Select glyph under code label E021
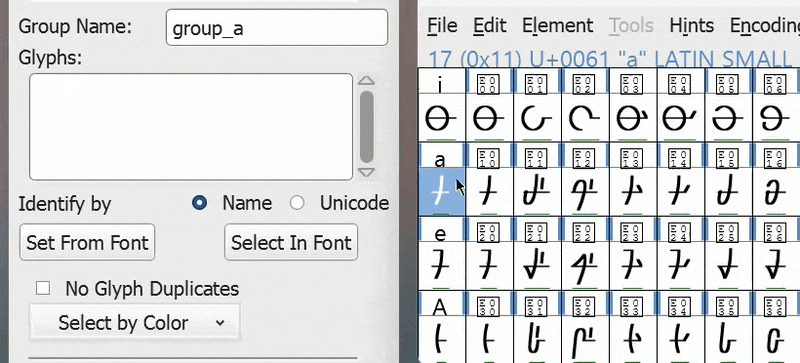The height and width of the screenshot is (363, 800). click(537, 265)
